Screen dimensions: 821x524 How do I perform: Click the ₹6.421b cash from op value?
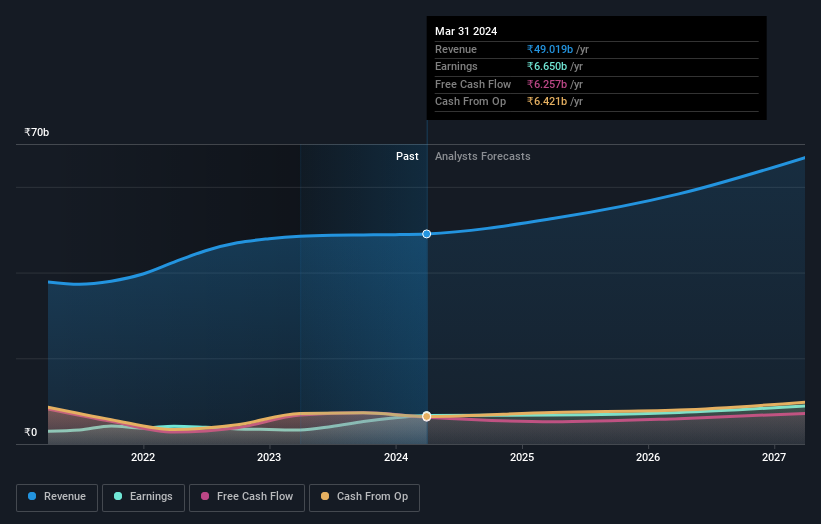[547, 102]
